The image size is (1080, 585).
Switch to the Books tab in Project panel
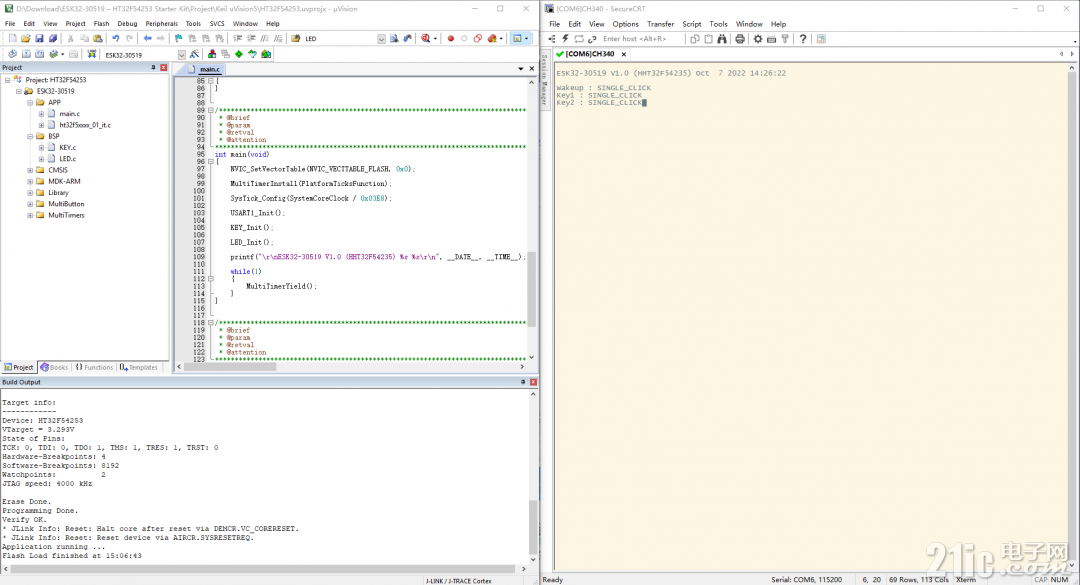tap(54, 367)
